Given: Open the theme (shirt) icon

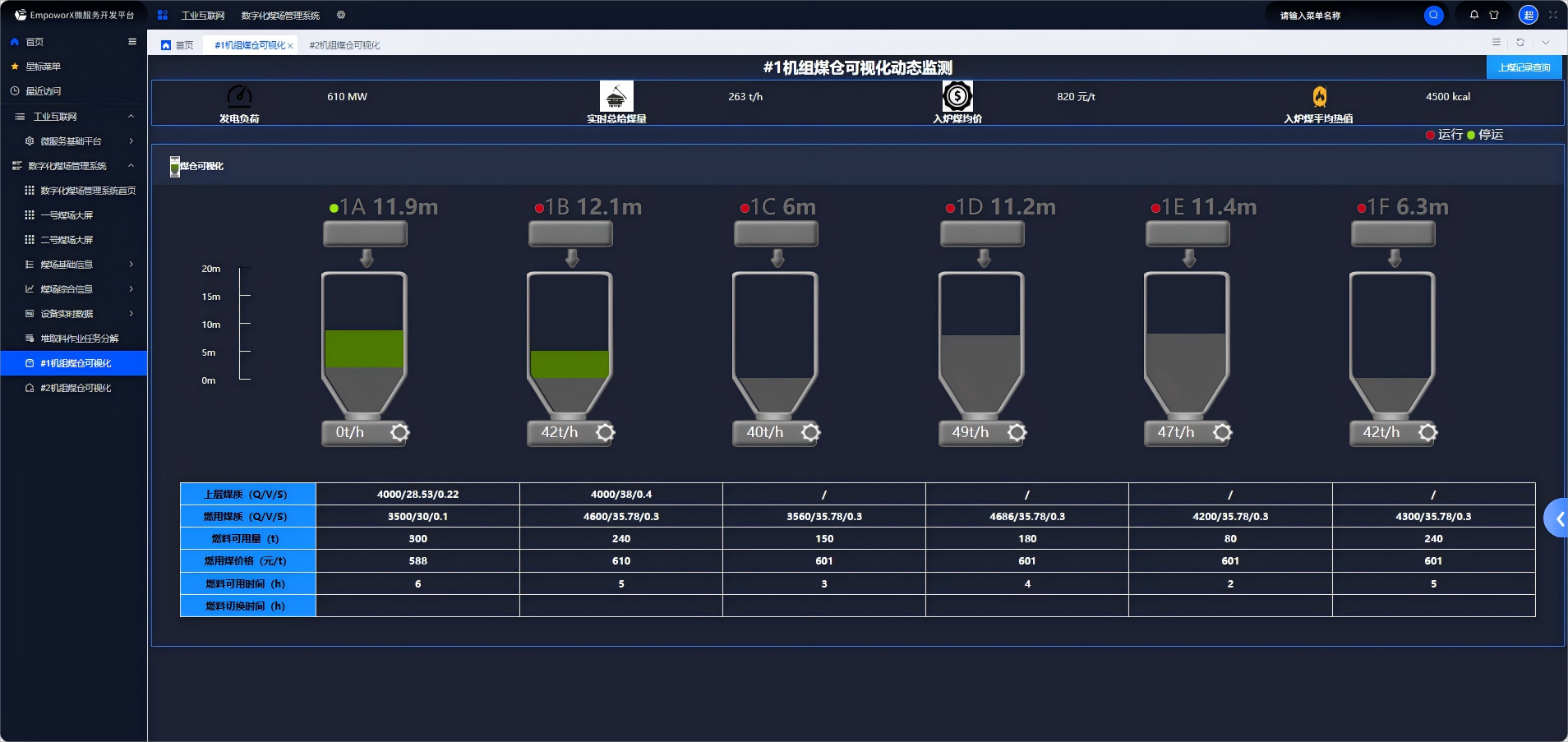Looking at the screenshot, I should click(1494, 15).
